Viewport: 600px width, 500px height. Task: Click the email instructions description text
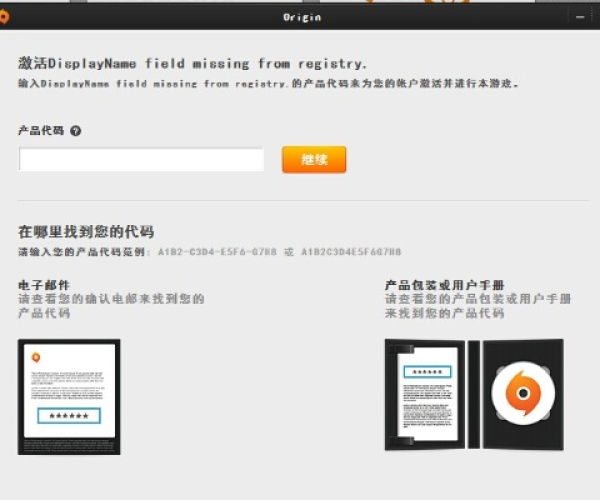pos(110,306)
